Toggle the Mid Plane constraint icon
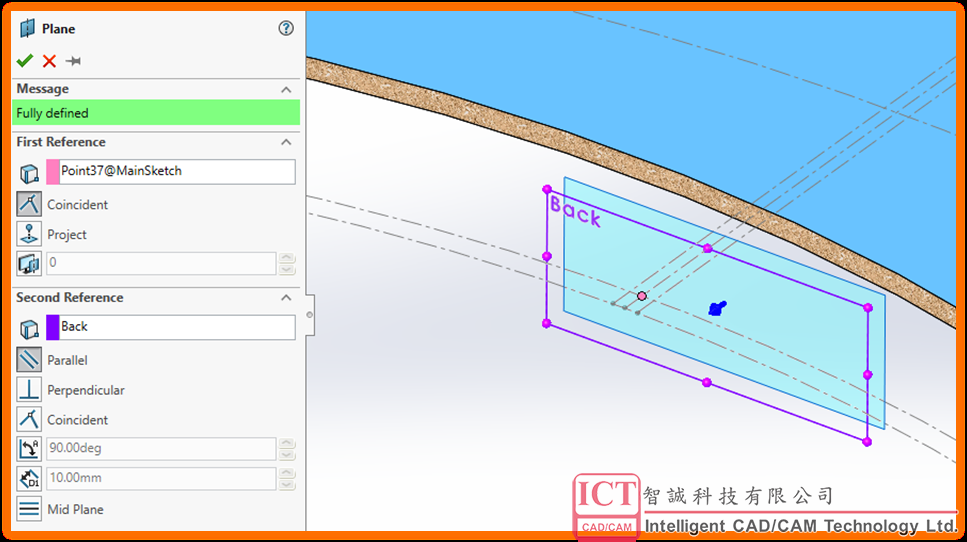This screenshot has width=967, height=542. 29,509
